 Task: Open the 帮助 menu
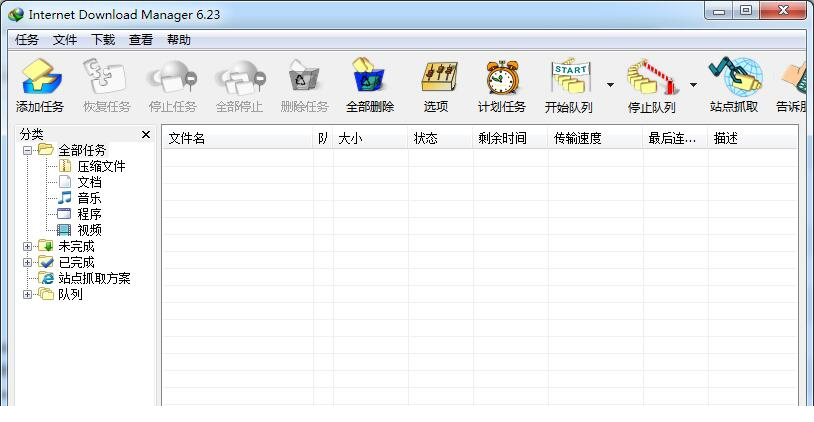point(179,40)
